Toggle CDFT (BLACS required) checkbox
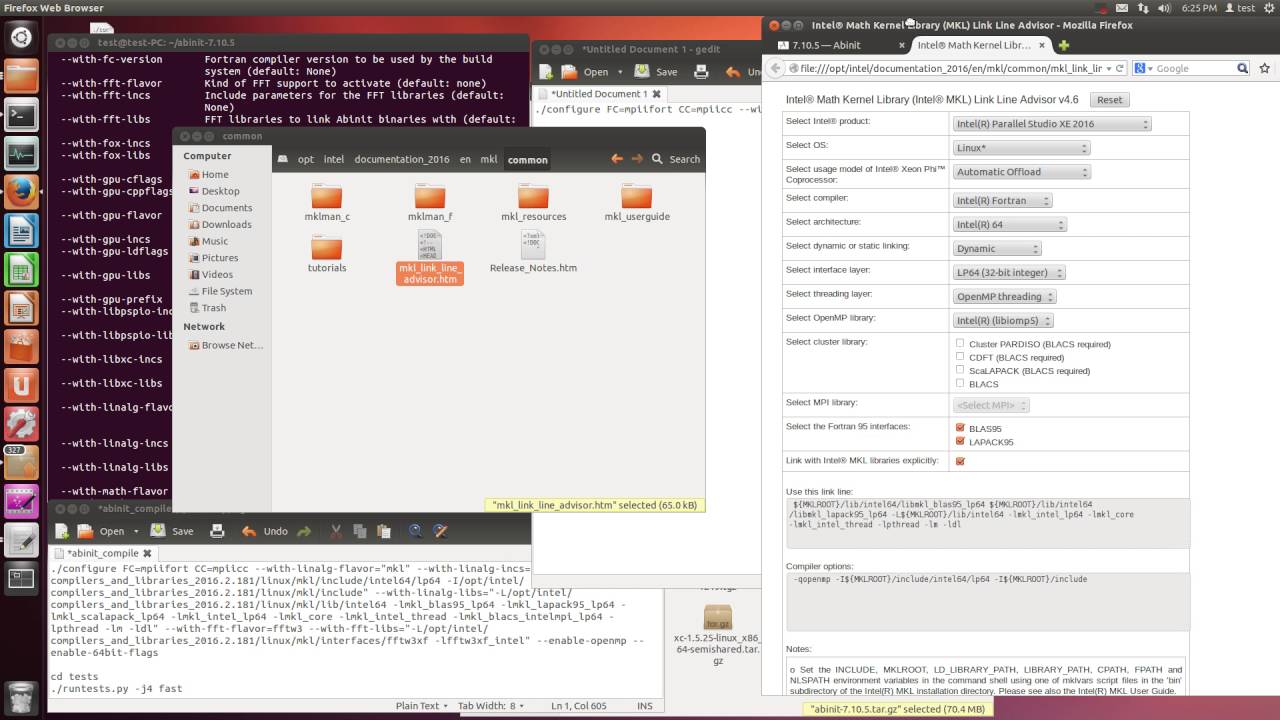The image size is (1280, 720). [x=960, y=356]
